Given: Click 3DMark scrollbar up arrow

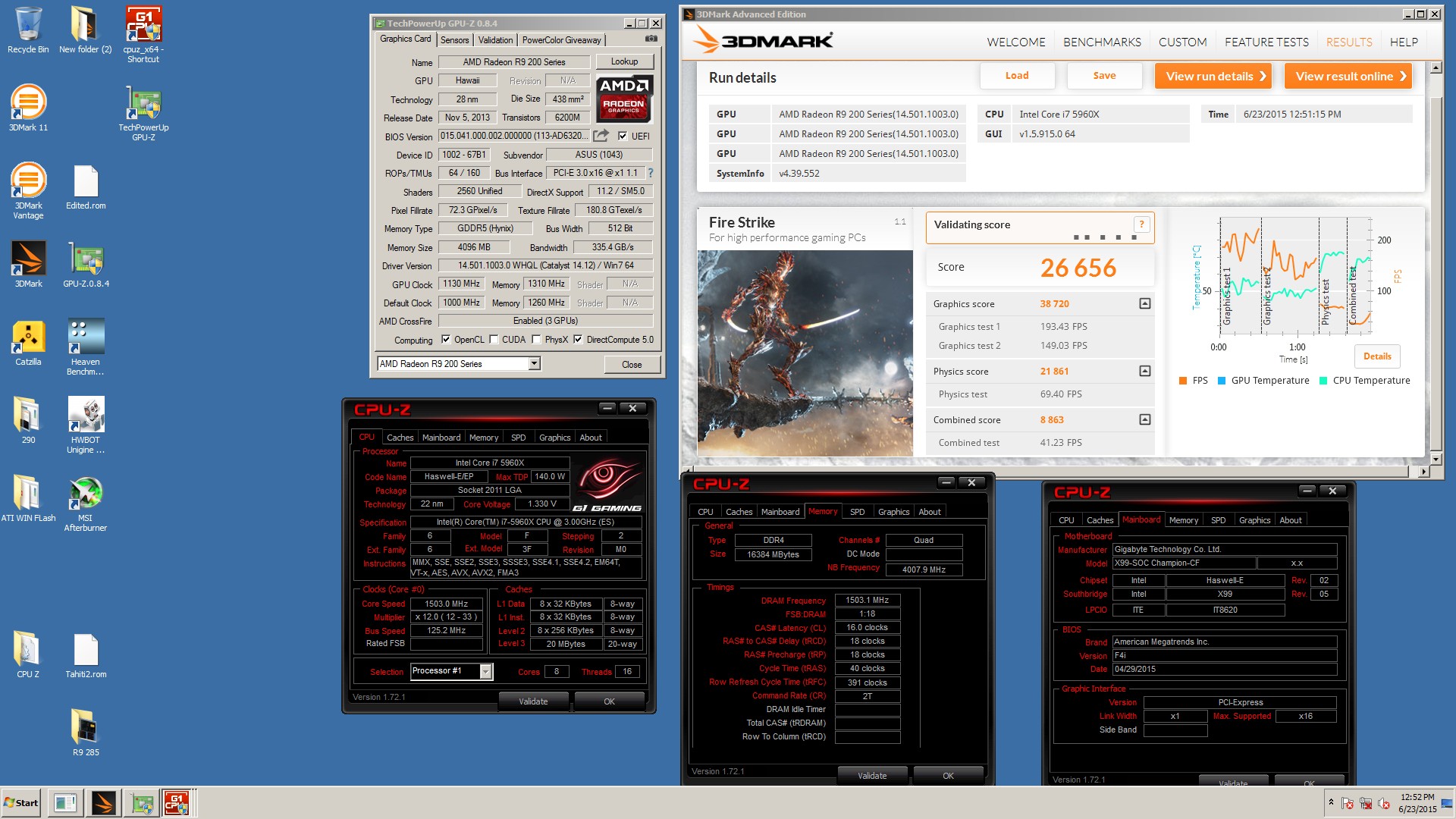Looking at the screenshot, I should tap(1435, 67).
